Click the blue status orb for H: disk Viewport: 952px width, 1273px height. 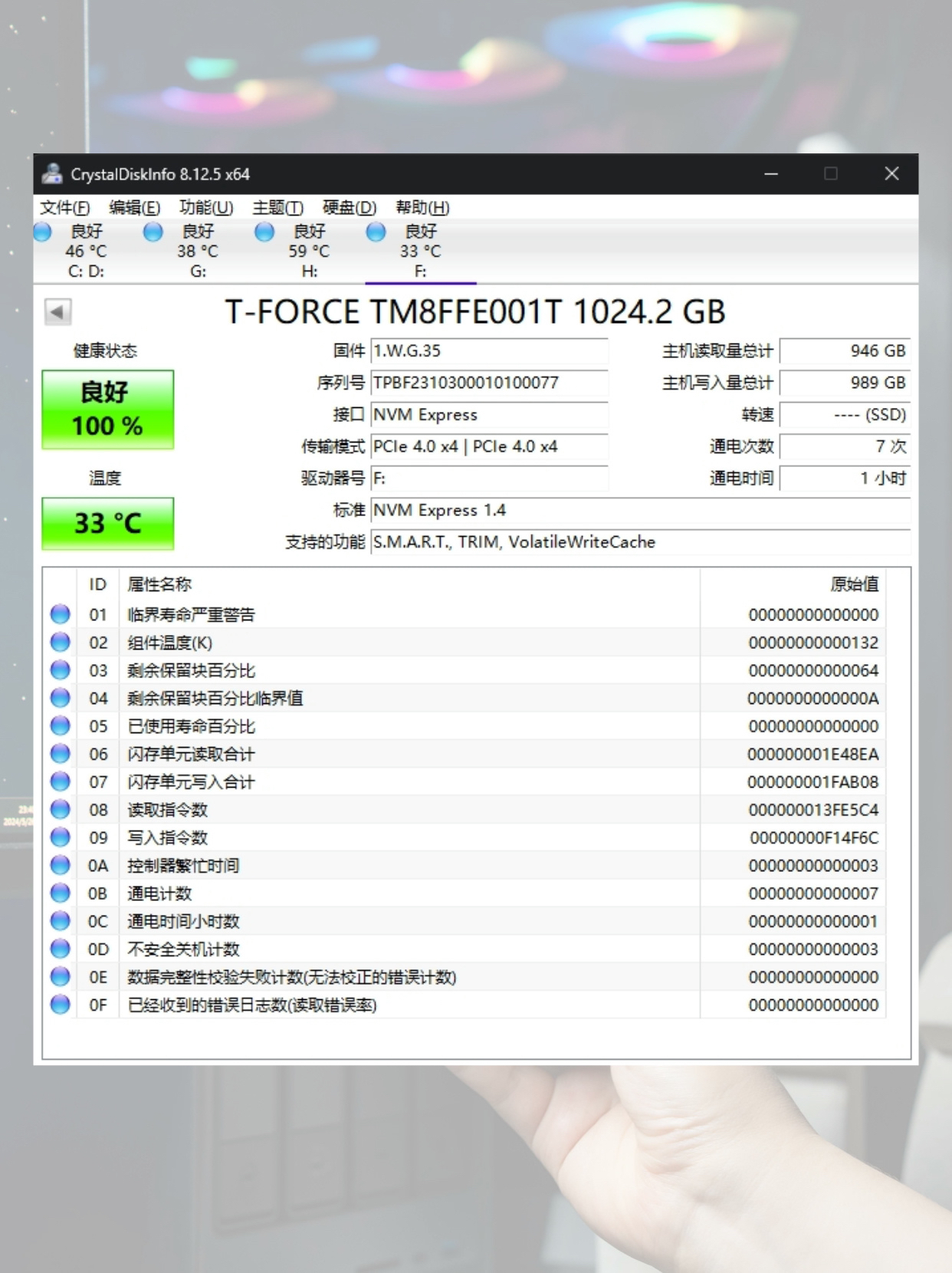pos(264,232)
